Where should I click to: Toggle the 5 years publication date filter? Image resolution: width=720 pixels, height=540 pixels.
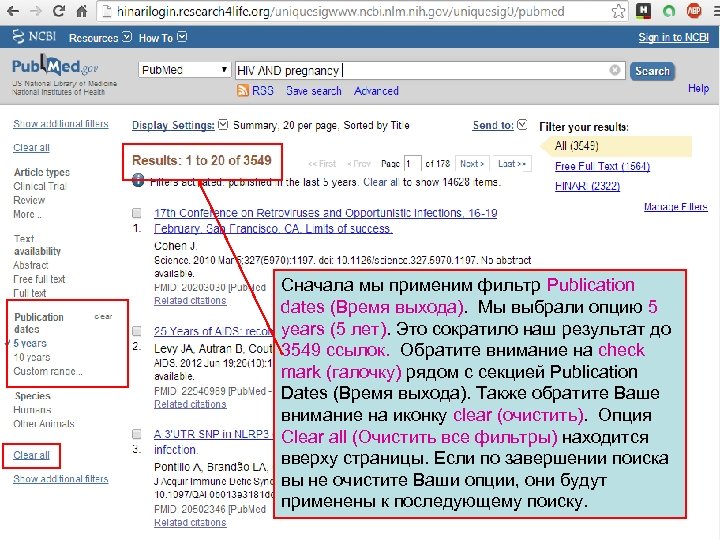pyautogui.click(x=30, y=343)
